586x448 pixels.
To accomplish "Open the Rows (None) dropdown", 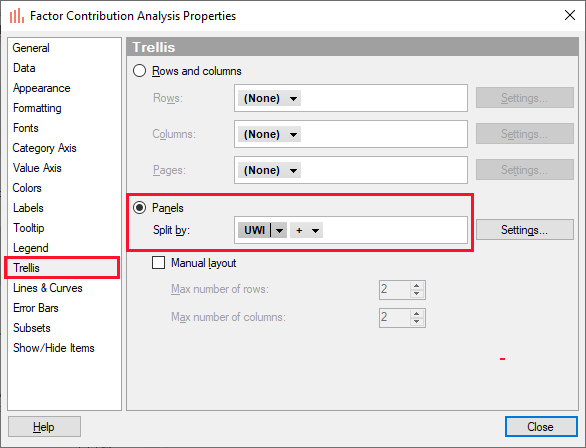I will [269, 98].
